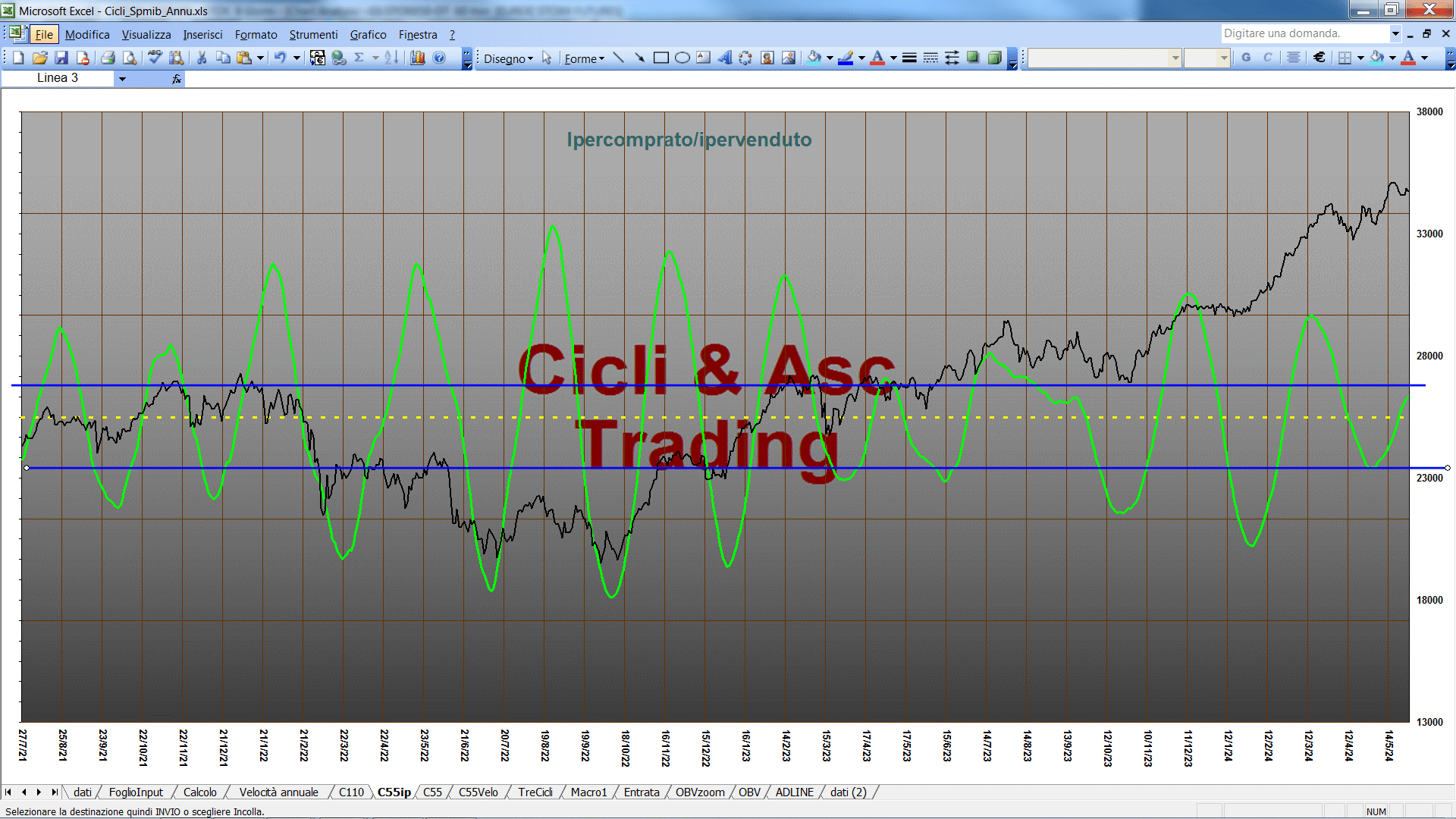Undo the last action
The image size is (1456, 819).
tap(280, 58)
